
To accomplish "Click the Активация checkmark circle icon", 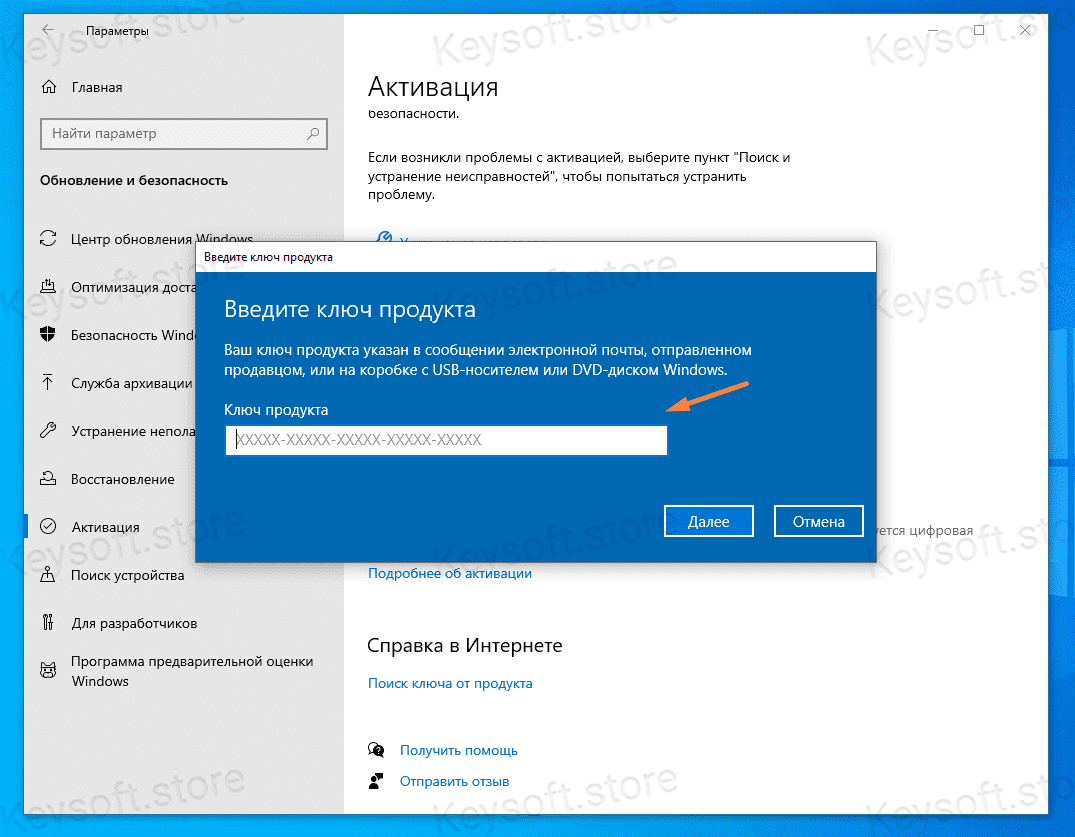I will tap(48, 526).
